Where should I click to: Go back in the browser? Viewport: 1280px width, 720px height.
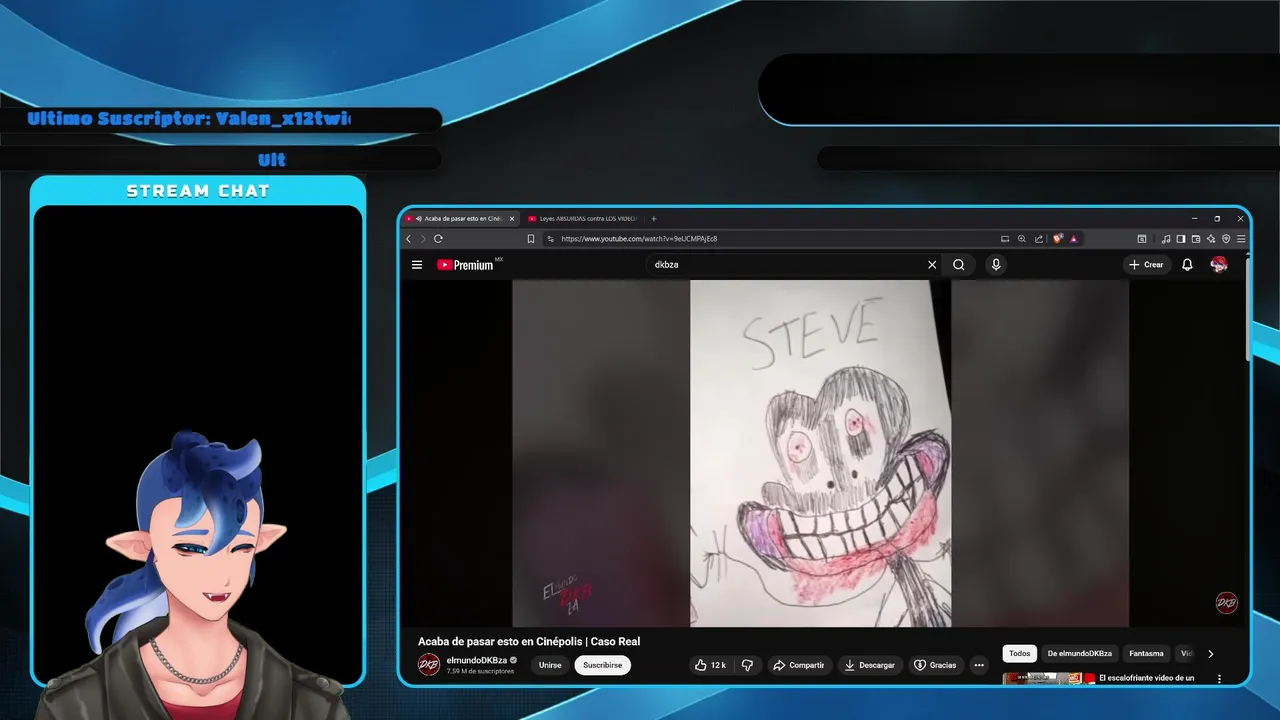pyautogui.click(x=408, y=239)
